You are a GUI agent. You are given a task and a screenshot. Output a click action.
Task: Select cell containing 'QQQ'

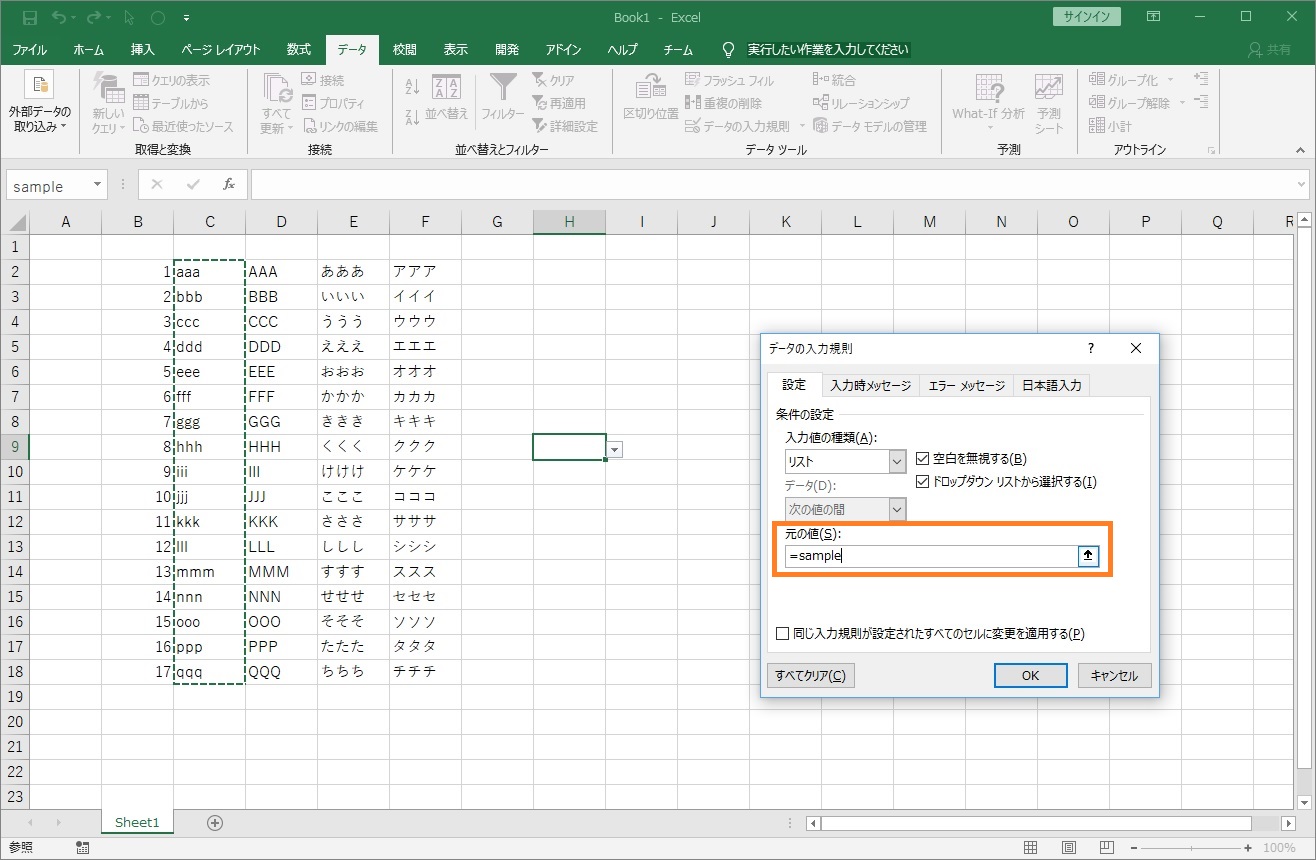pos(281,672)
